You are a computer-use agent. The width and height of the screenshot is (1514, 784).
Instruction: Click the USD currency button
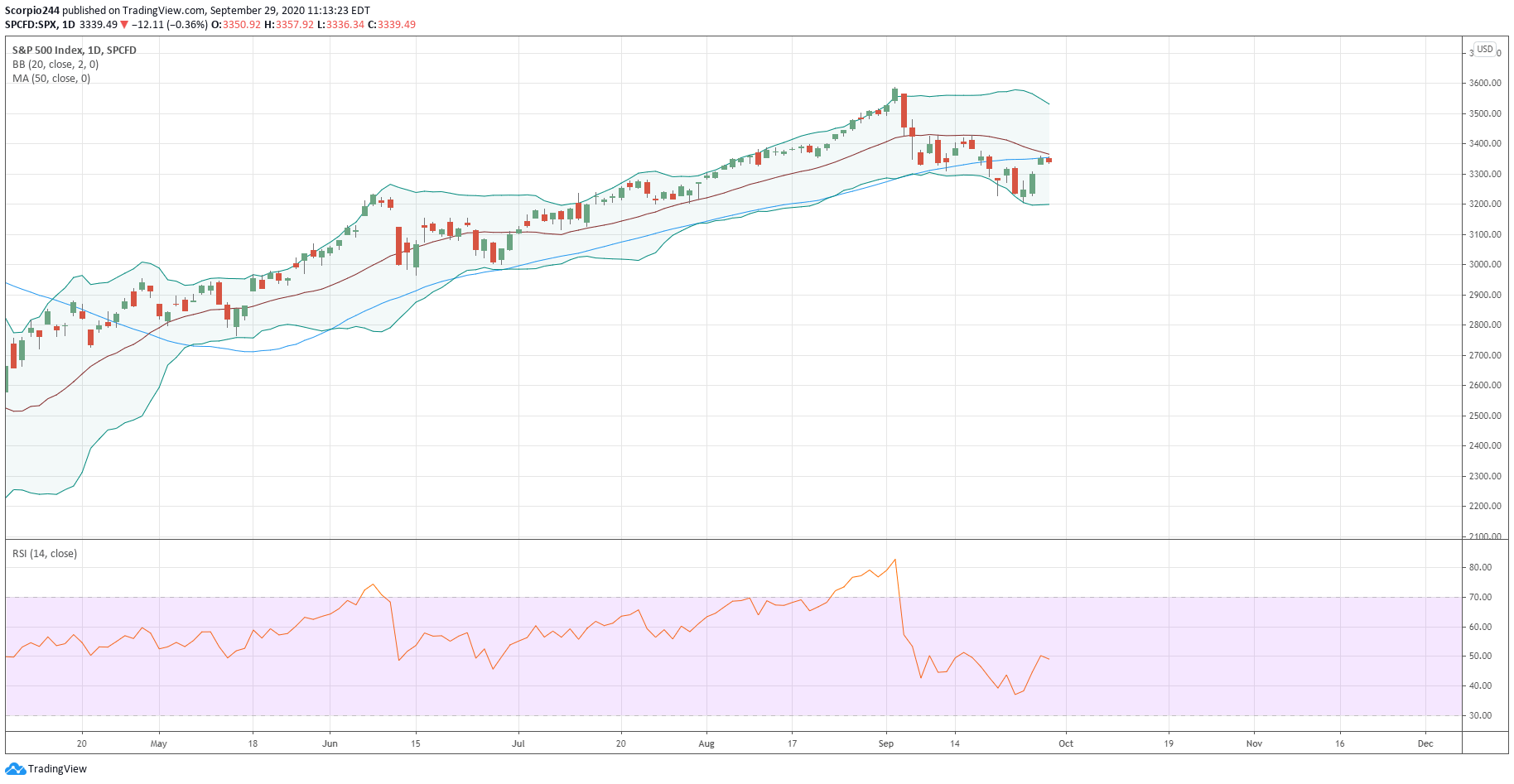coord(1485,49)
